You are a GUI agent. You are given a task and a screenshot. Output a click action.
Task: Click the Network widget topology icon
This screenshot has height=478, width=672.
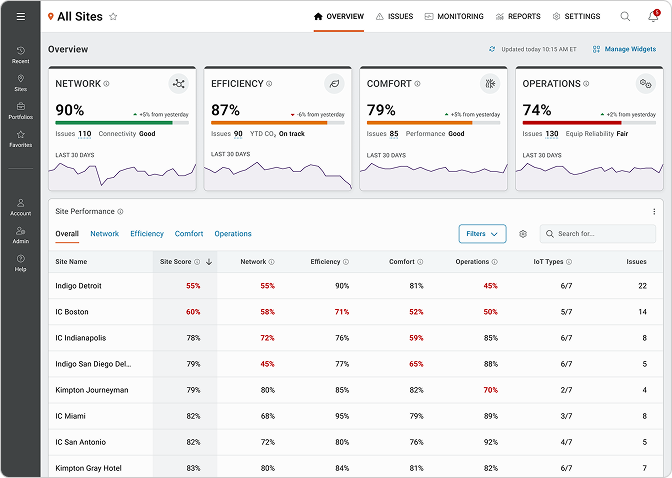[179, 84]
